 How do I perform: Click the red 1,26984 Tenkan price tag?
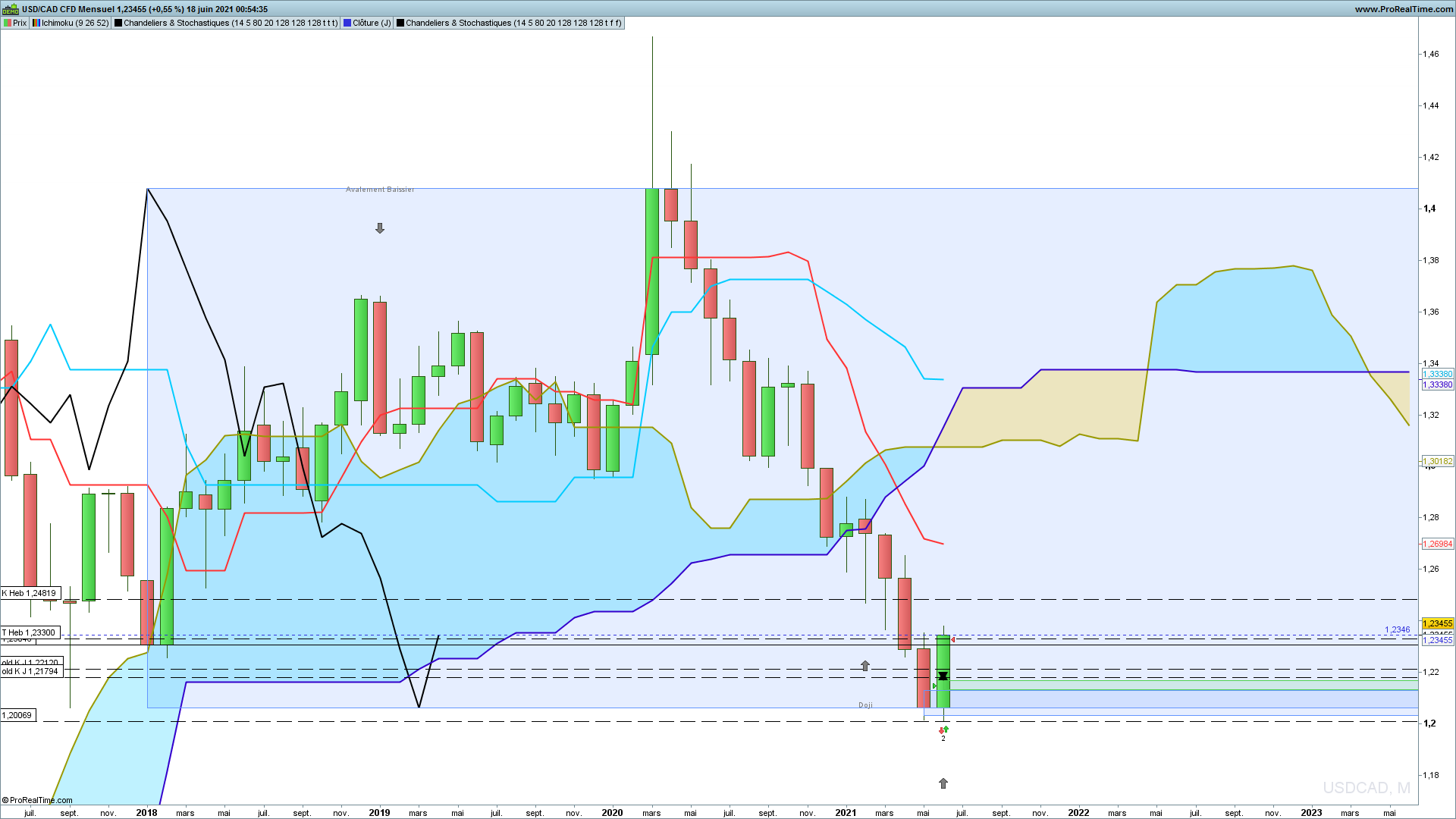click(x=1437, y=544)
